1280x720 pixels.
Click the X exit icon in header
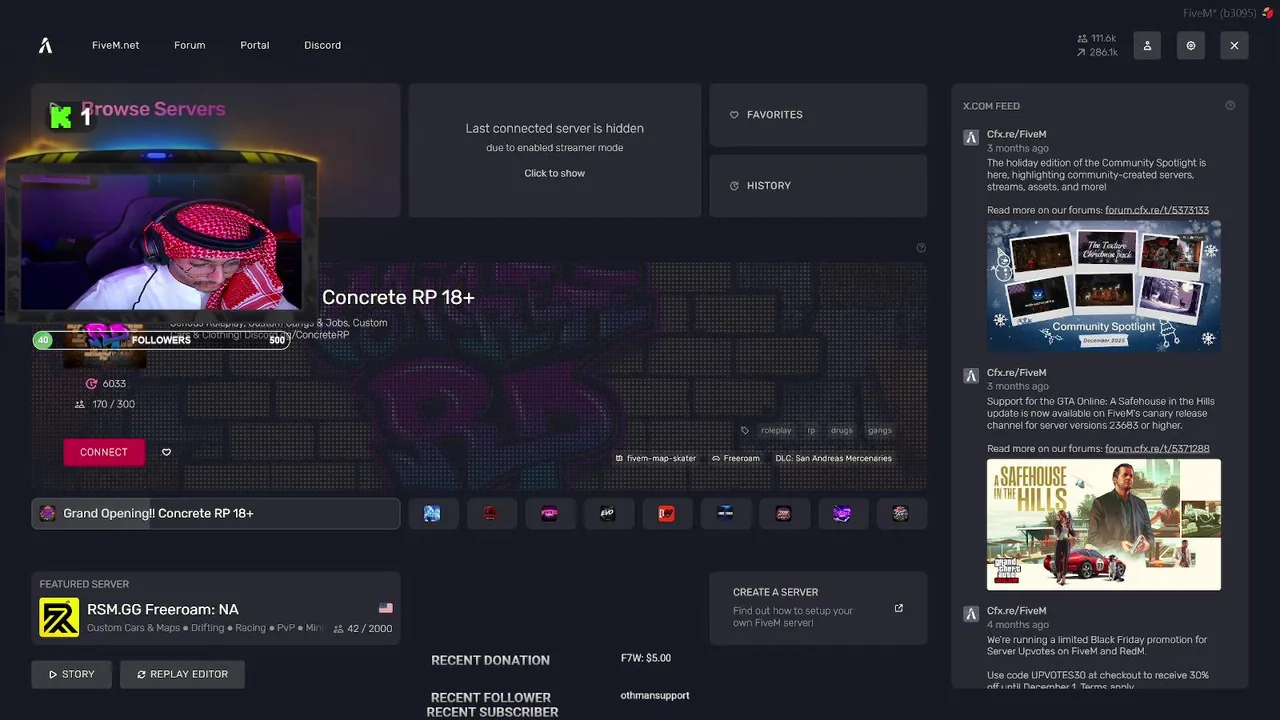click(x=1234, y=45)
